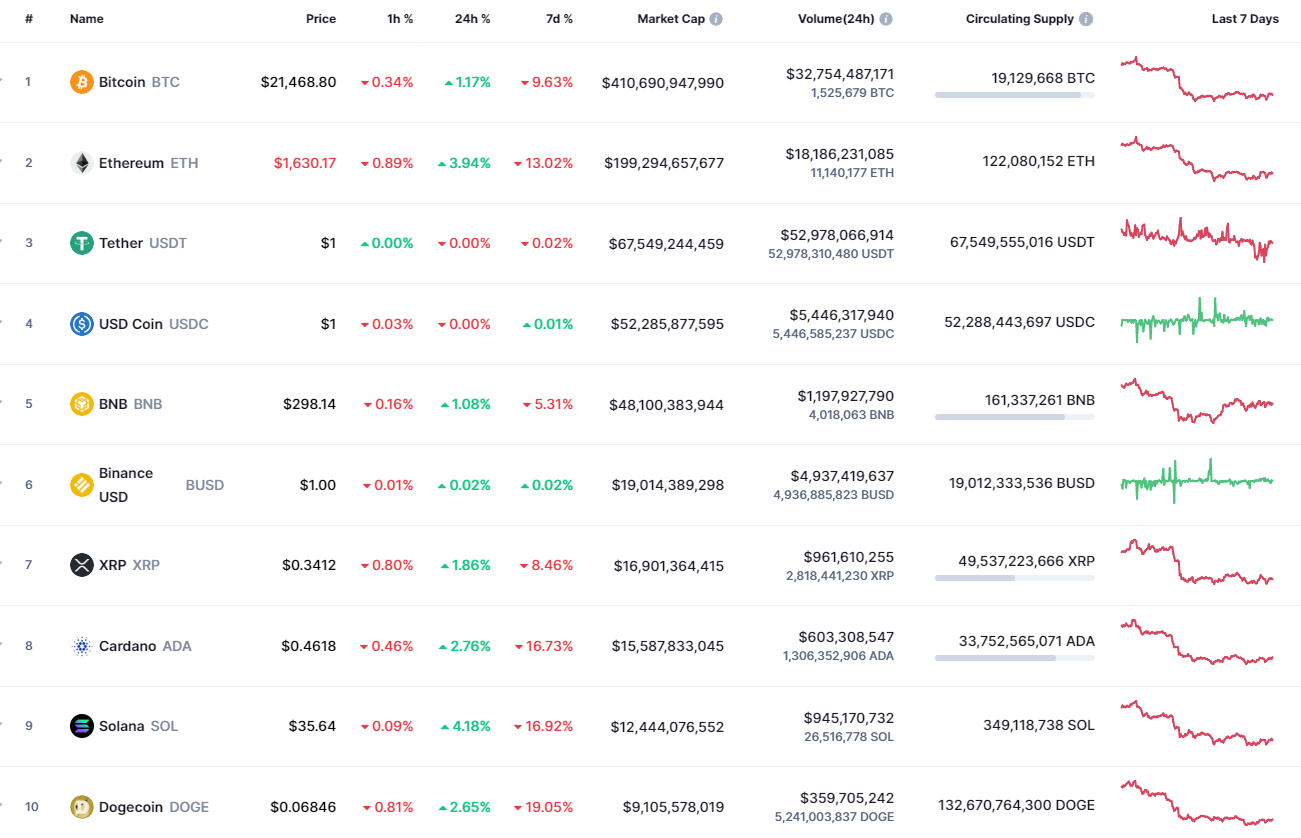This screenshot has height=838, width=1301.
Task: Sort the table by 7d %
Action: [x=559, y=18]
